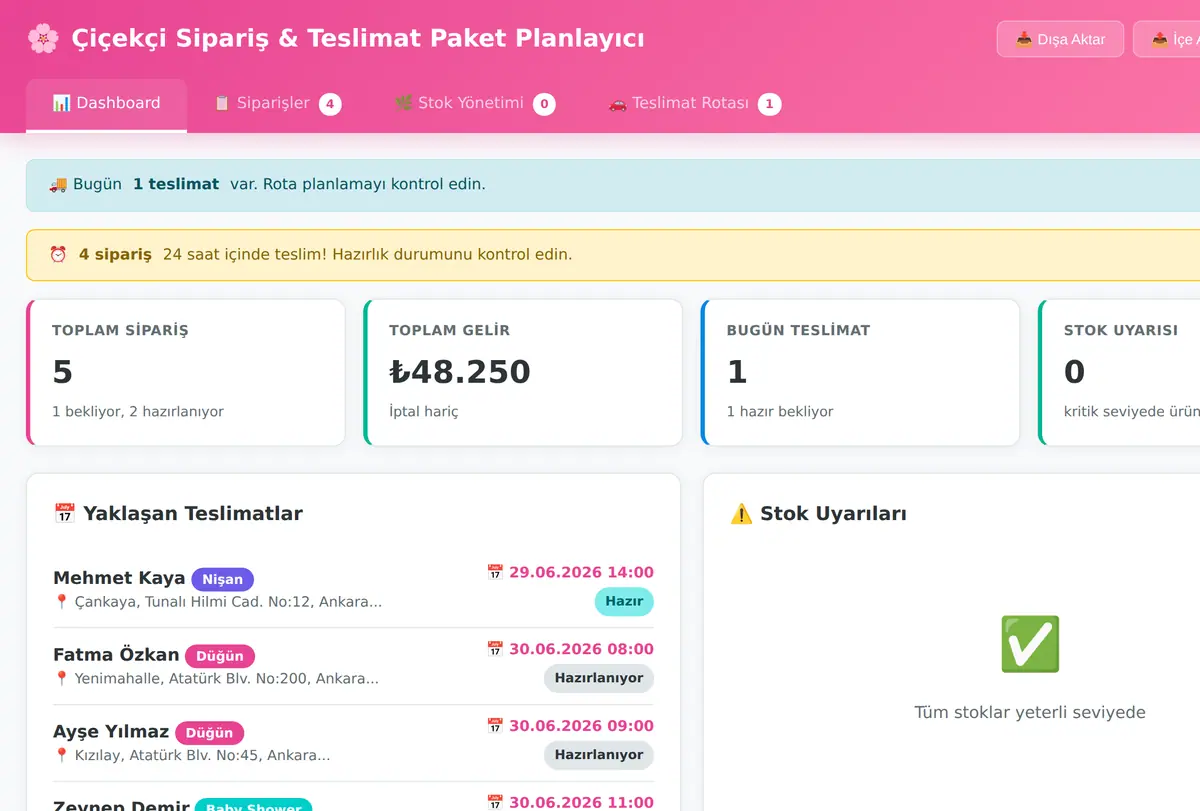Click date 30.06.2026 08:00
This screenshot has width=1200, height=811.
pyautogui.click(x=581, y=649)
